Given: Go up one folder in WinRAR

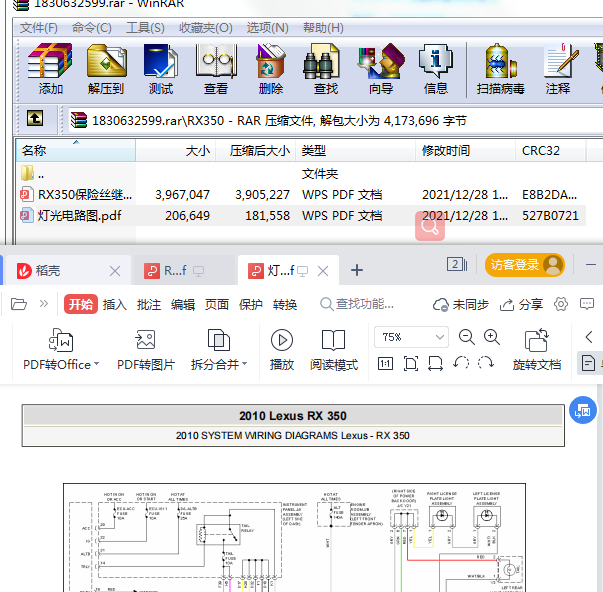Looking at the screenshot, I should pyautogui.click(x=35, y=118).
